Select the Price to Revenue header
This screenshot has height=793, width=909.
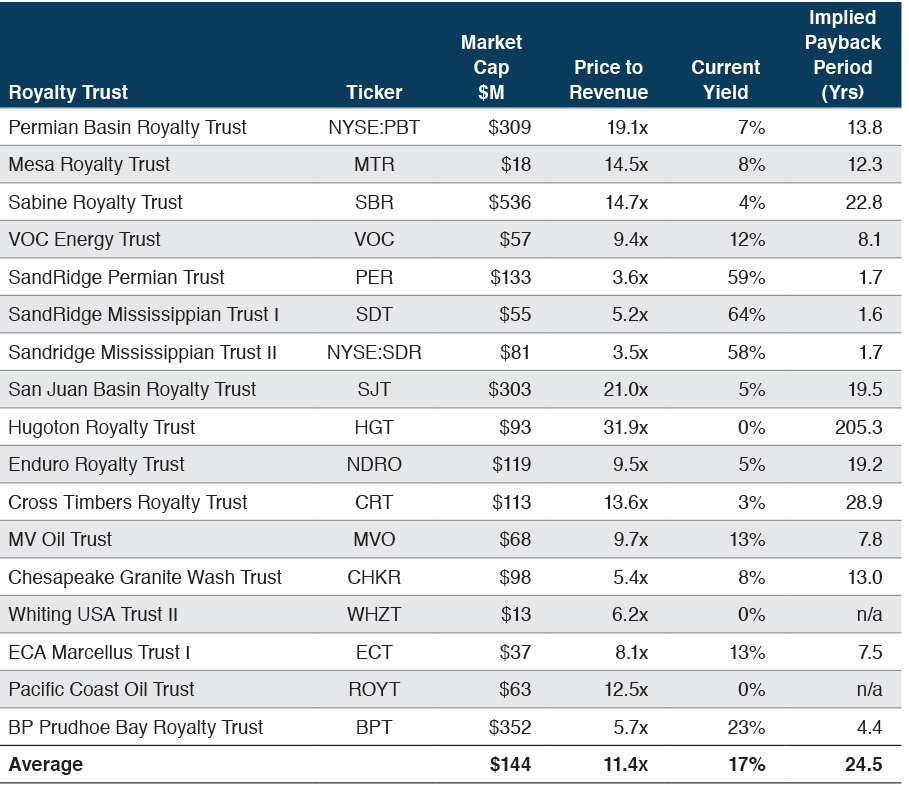(609, 80)
